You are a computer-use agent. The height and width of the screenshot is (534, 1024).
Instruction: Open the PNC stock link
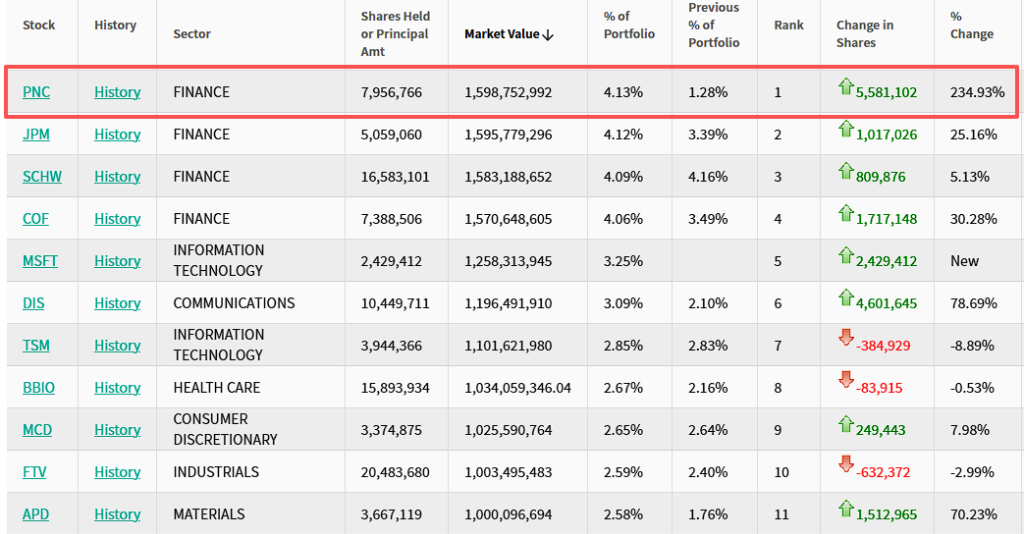tap(36, 92)
